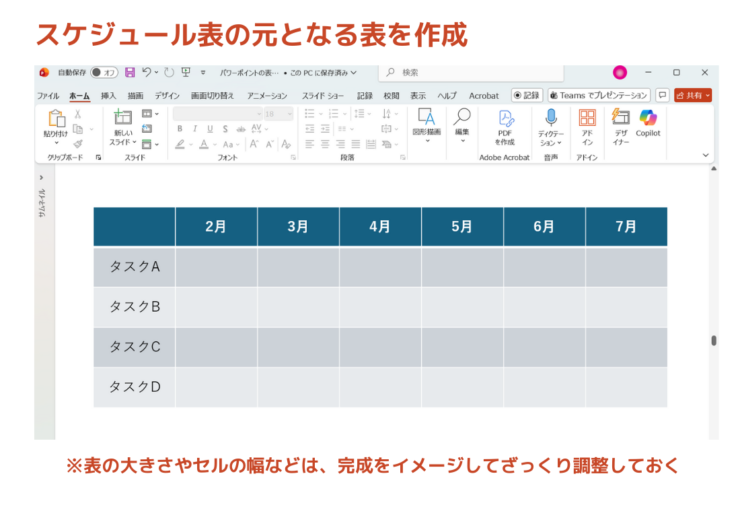Image resolution: width=740 pixels, height=505 pixels.
Task: Click the font color A button
Action: pyautogui.click(x=204, y=144)
